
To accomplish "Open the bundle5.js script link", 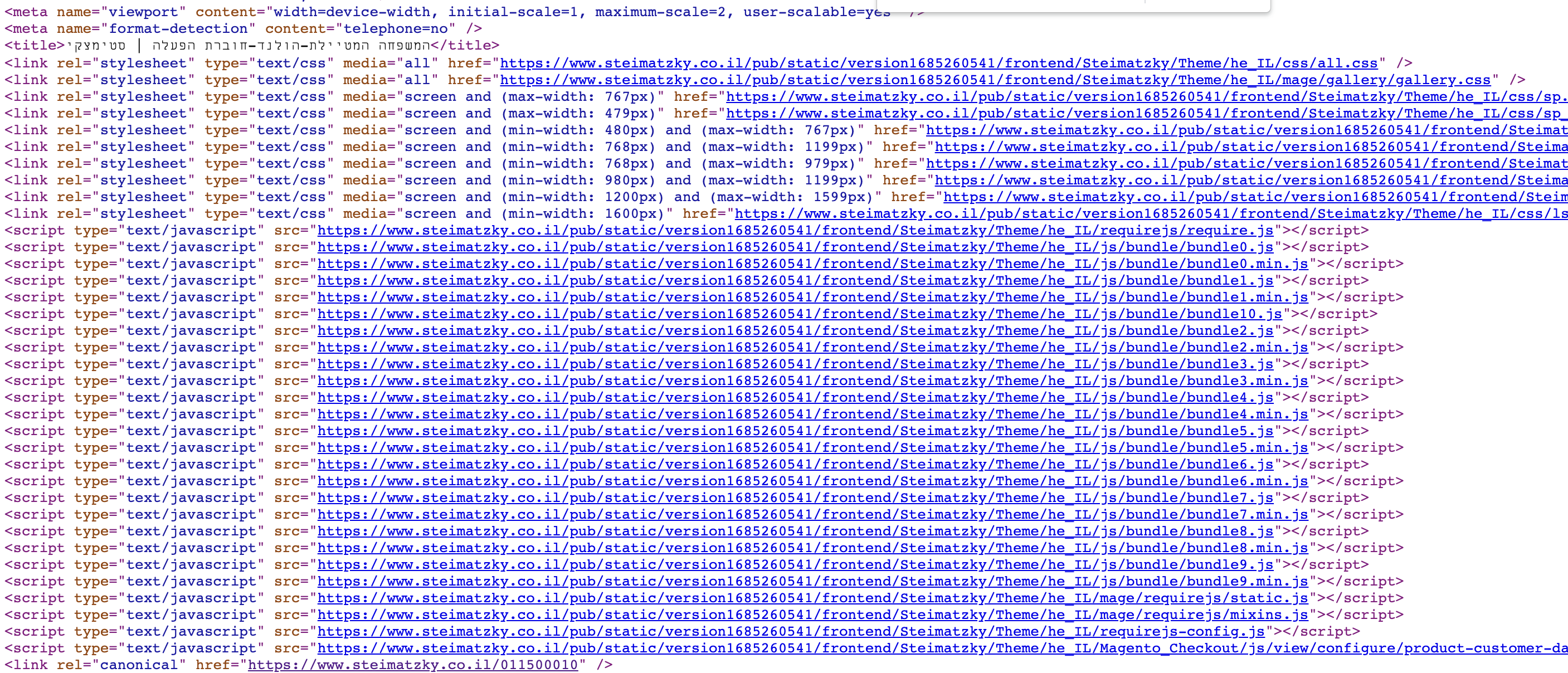I will (795, 431).
